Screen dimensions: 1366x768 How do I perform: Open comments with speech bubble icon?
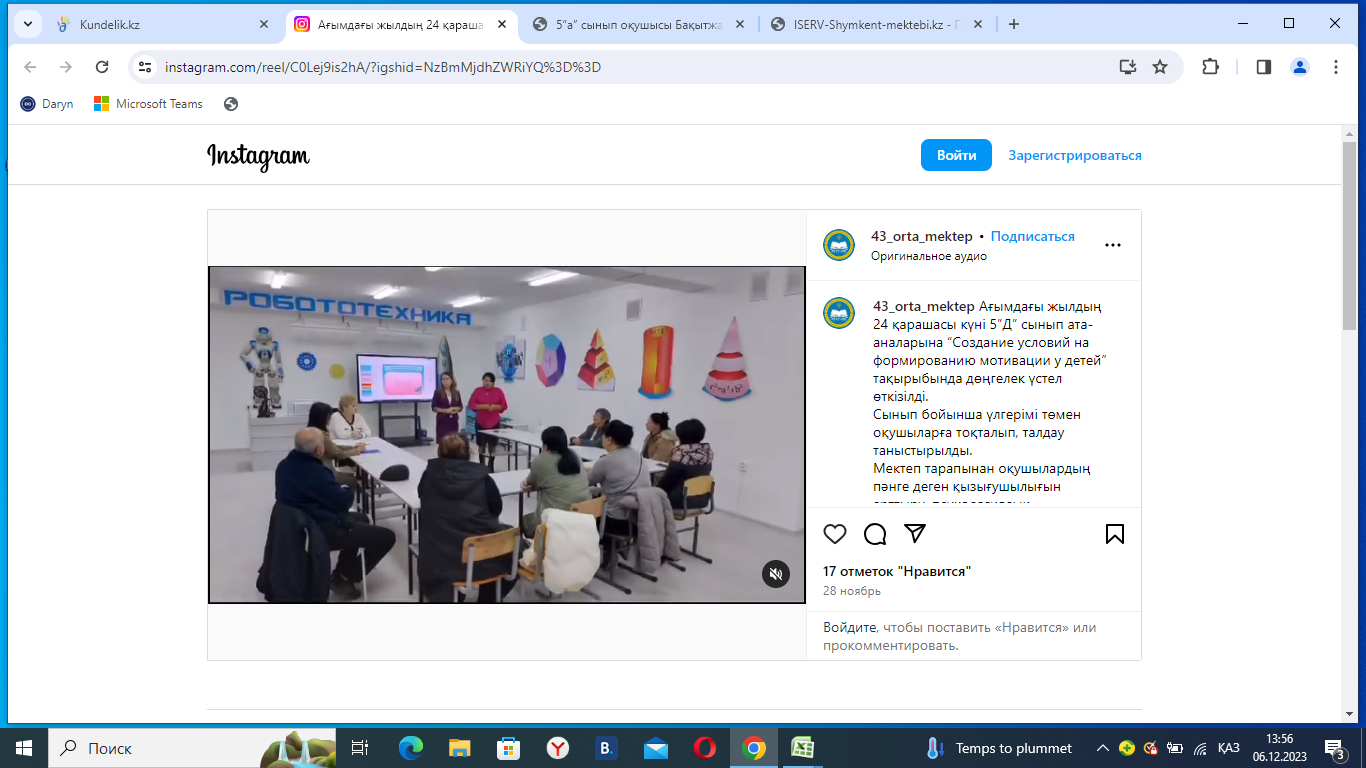[875, 534]
